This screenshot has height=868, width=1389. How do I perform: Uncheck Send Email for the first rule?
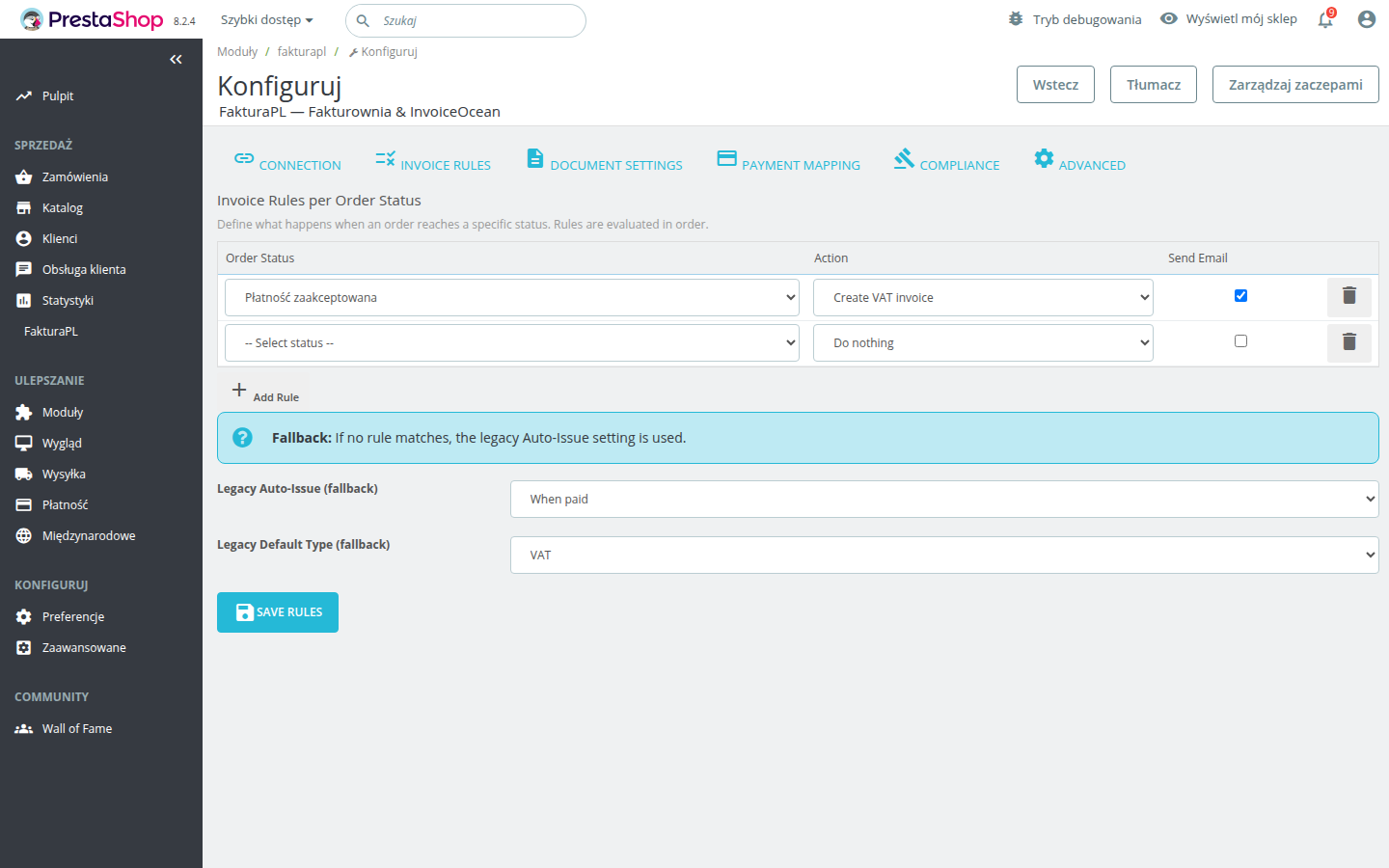coord(1240,295)
